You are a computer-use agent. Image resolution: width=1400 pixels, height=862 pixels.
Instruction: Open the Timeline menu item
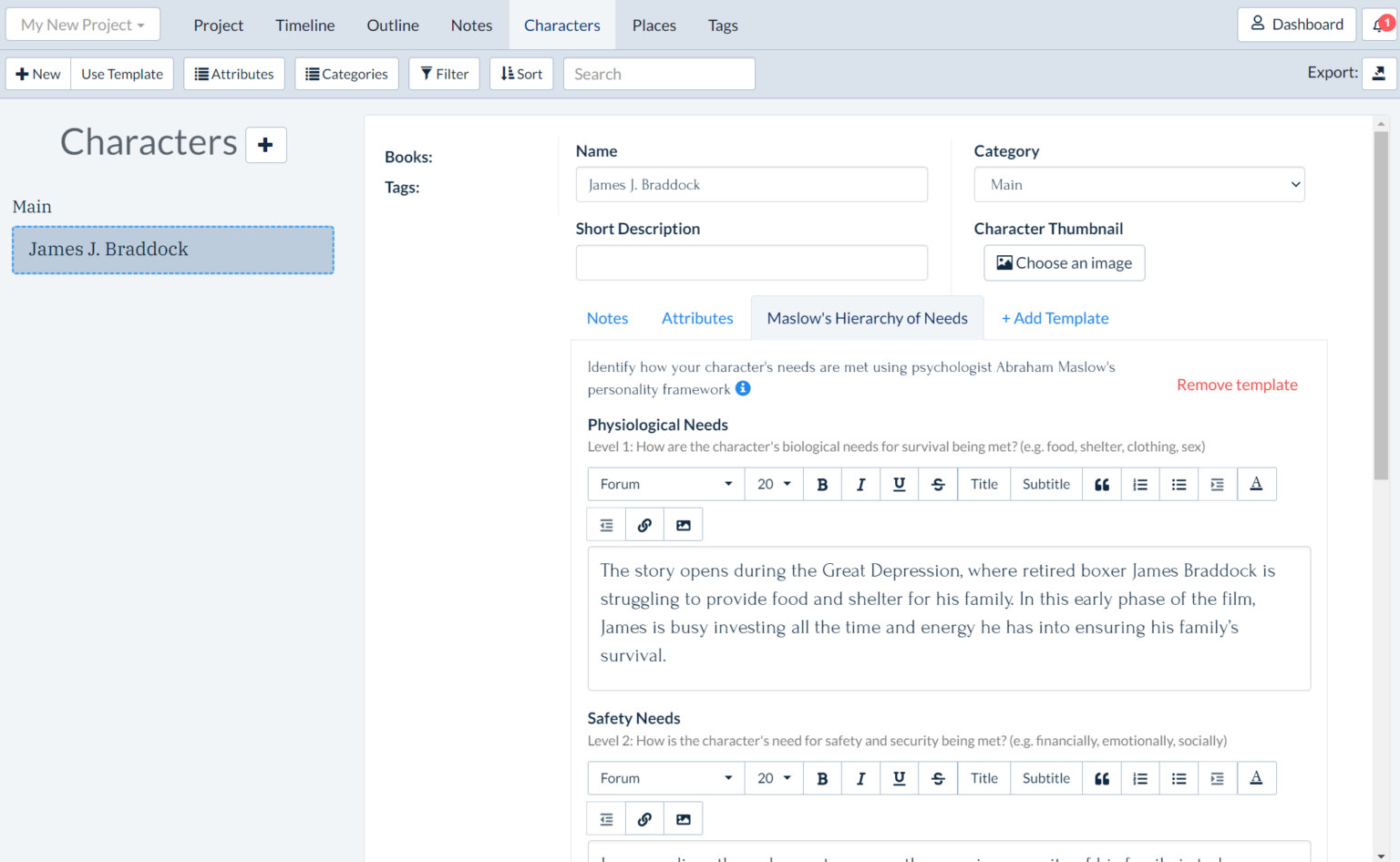[x=304, y=26]
